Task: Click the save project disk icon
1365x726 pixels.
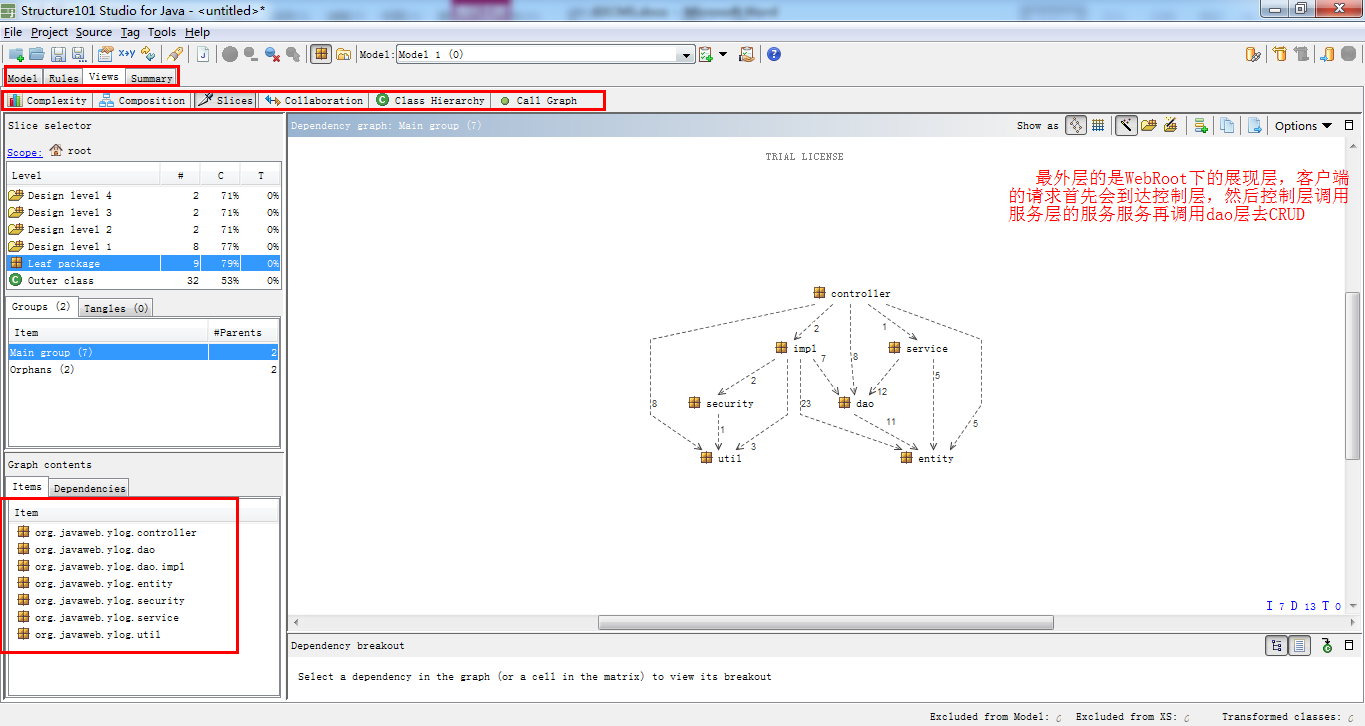Action: 58,54
